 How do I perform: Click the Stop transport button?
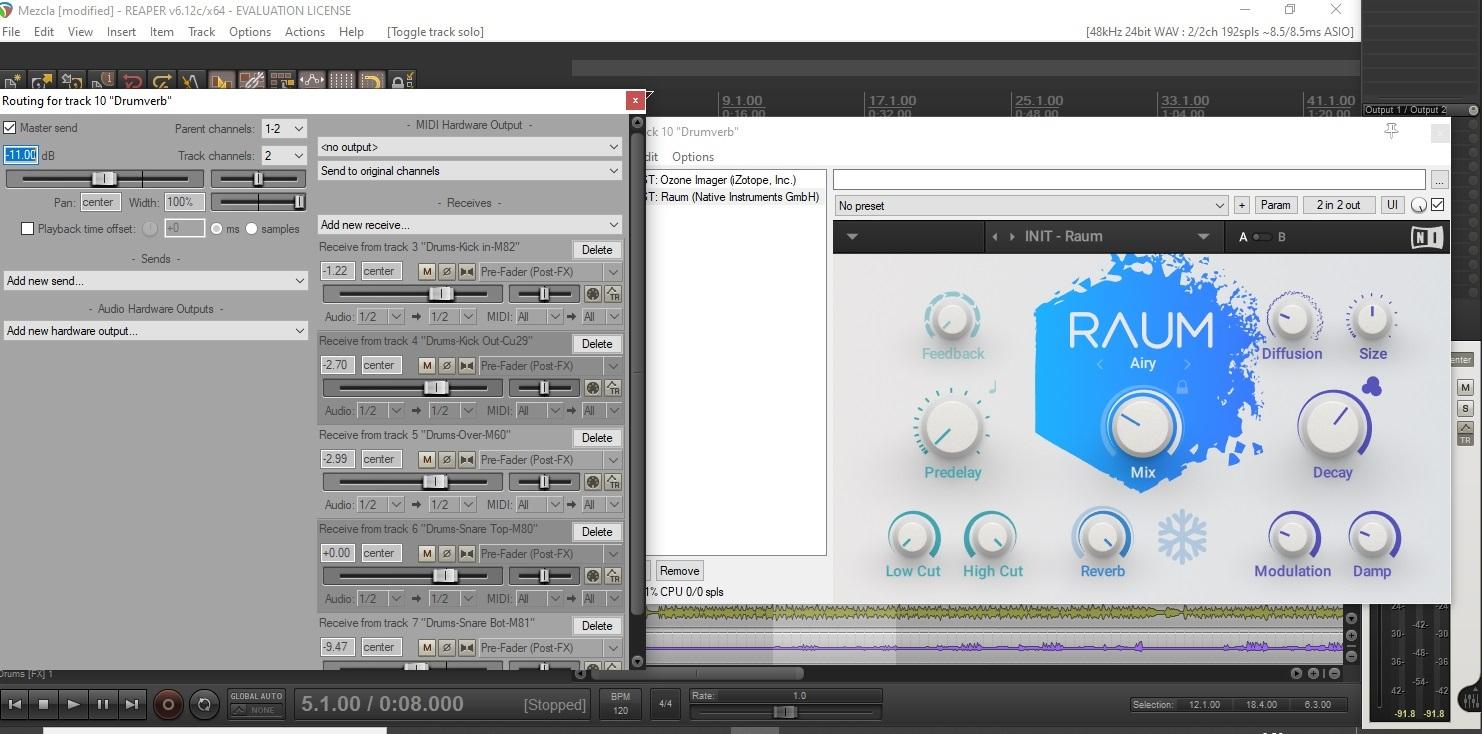tap(44, 705)
